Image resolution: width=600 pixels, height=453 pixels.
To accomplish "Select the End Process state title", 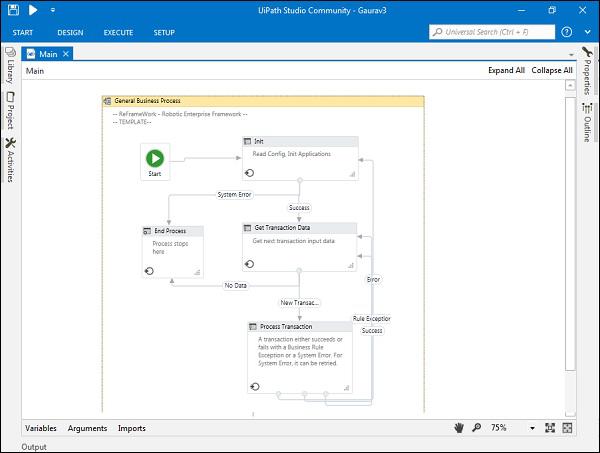I will (170, 231).
